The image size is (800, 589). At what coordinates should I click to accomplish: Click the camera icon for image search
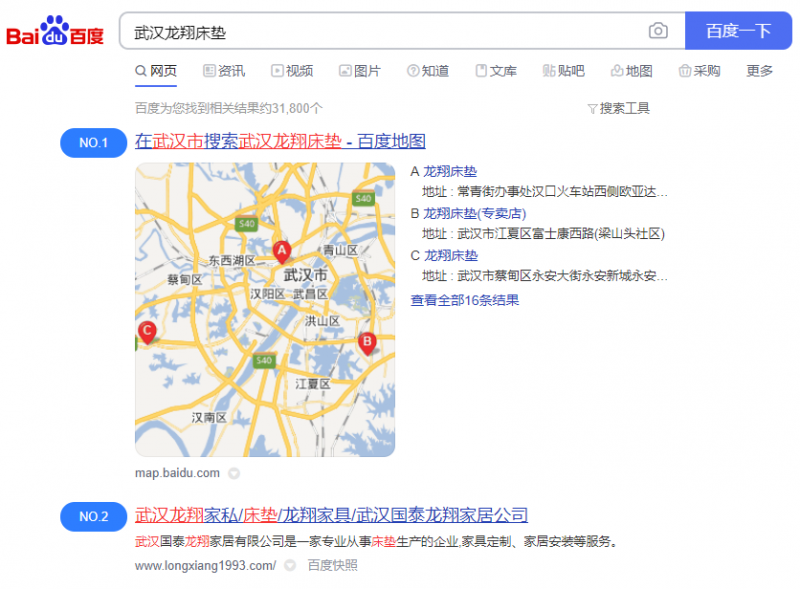[658, 31]
